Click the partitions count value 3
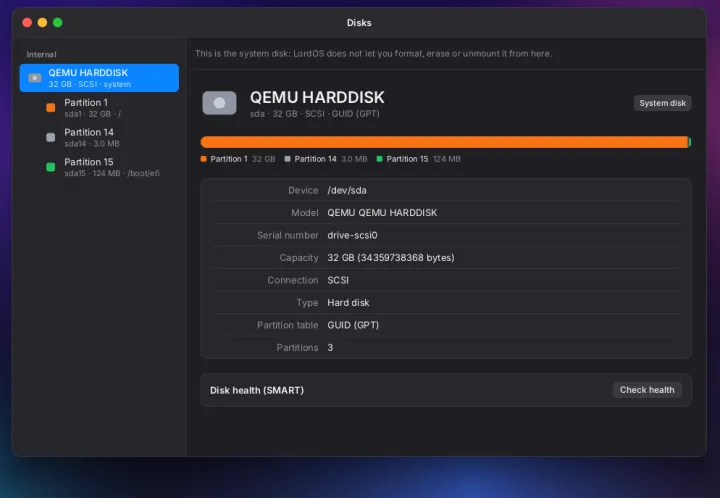This screenshot has height=498, width=720. pyautogui.click(x=330, y=348)
